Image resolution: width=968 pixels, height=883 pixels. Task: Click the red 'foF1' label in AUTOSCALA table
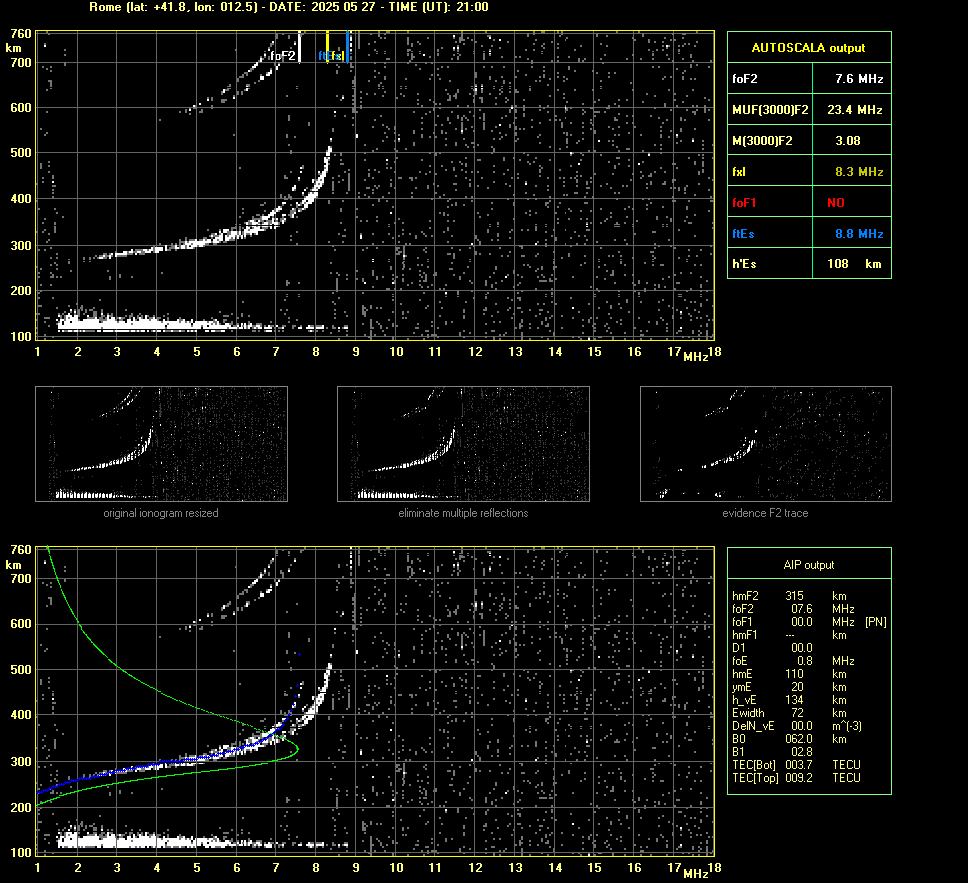point(744,203)
